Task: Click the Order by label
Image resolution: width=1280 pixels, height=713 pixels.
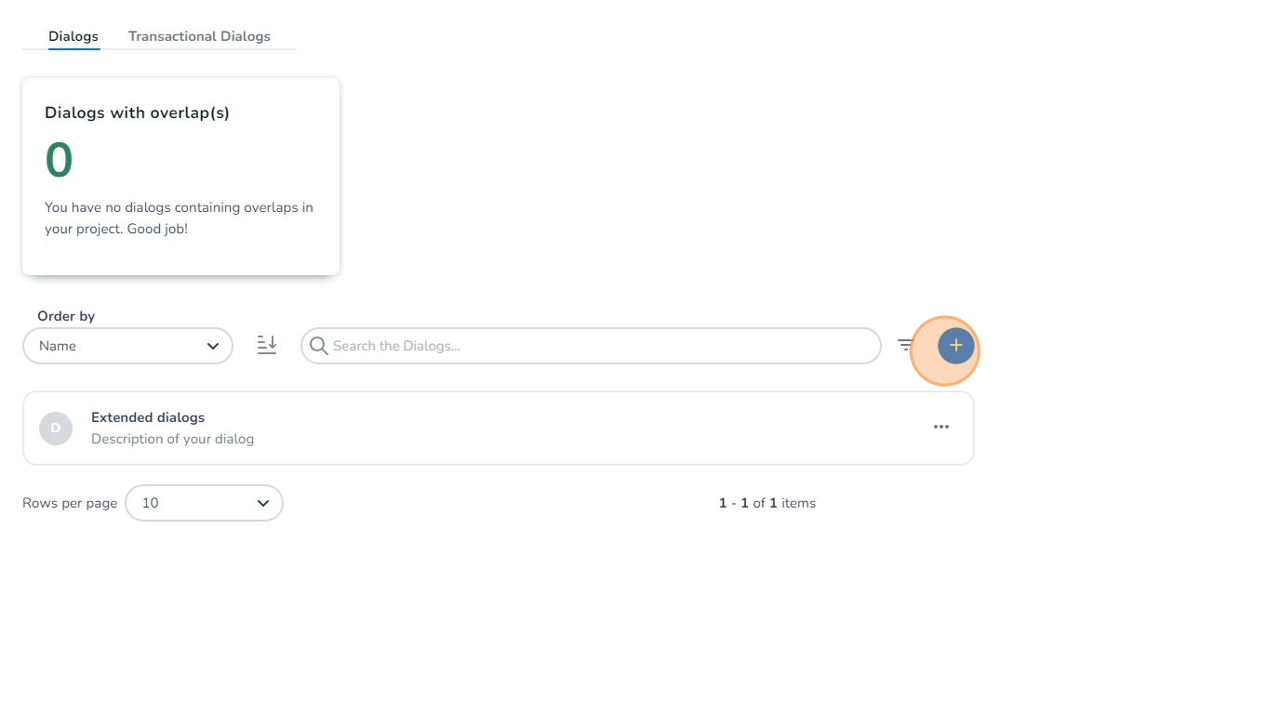Action: (x=66, y=316)
